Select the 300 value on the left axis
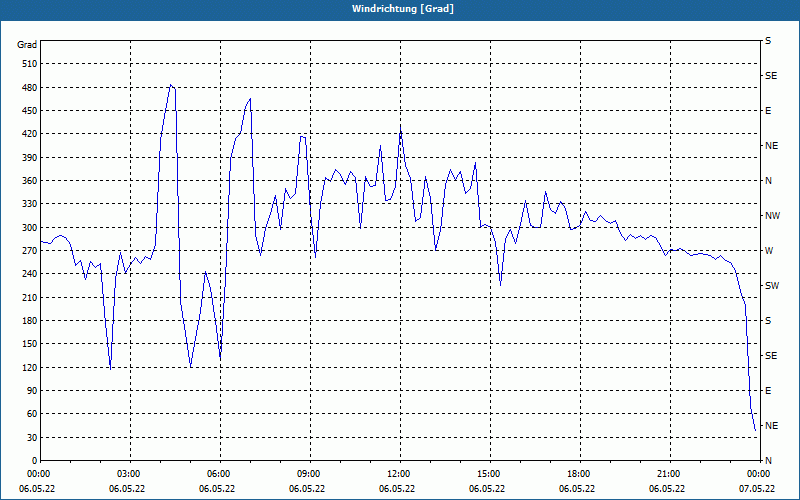The height and width of the screenshot is (500, 800). coord(30,227)
